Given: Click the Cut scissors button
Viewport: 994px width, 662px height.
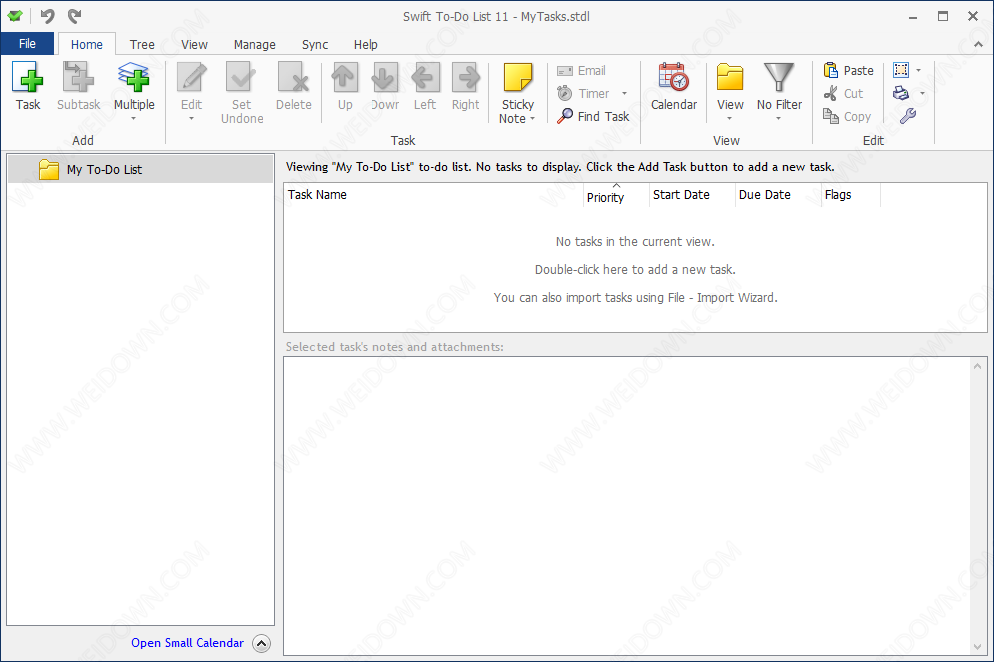Looking at the screenshot, I should [843, 93].
